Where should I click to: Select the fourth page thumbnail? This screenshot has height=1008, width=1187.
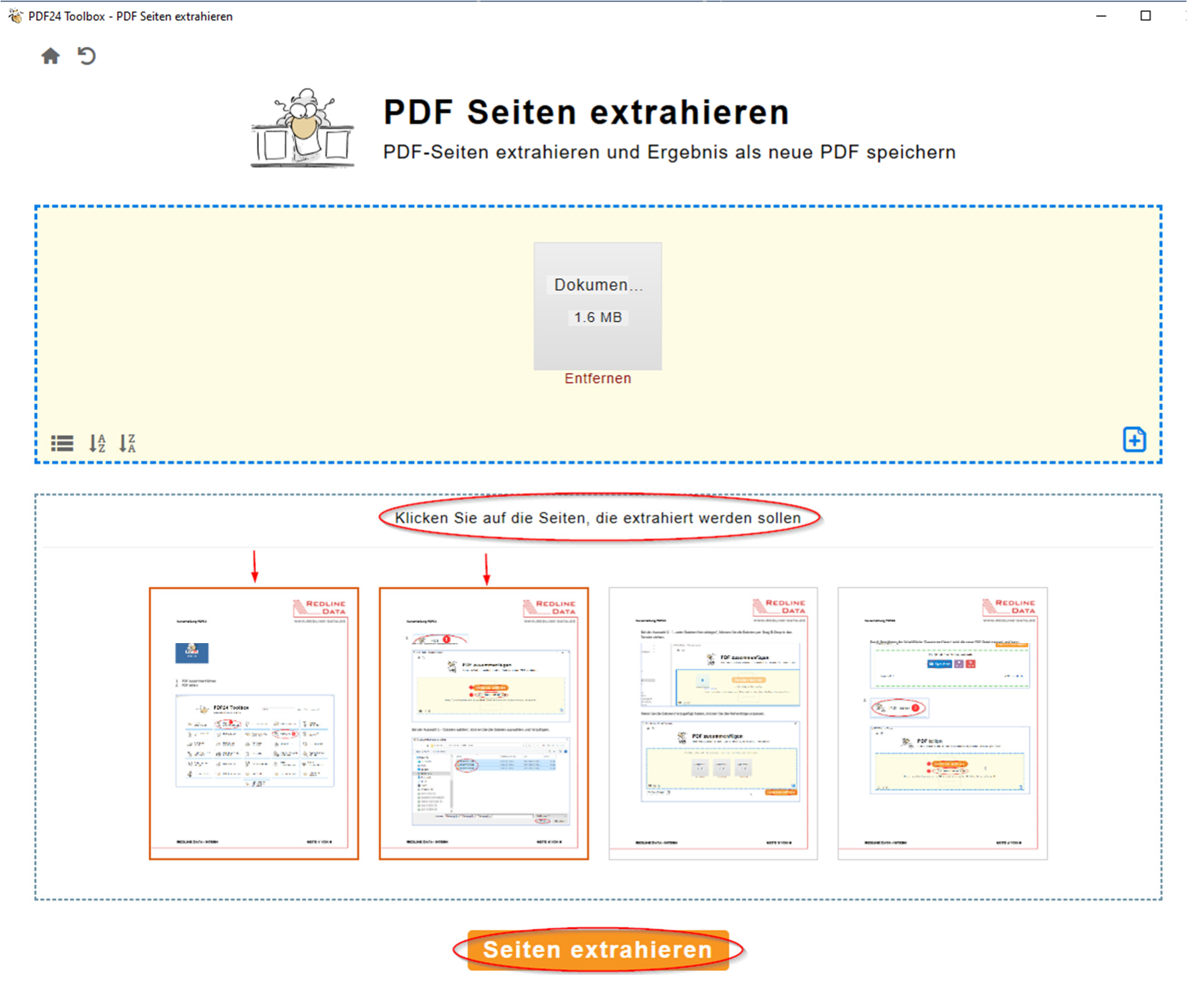(942, 719)
